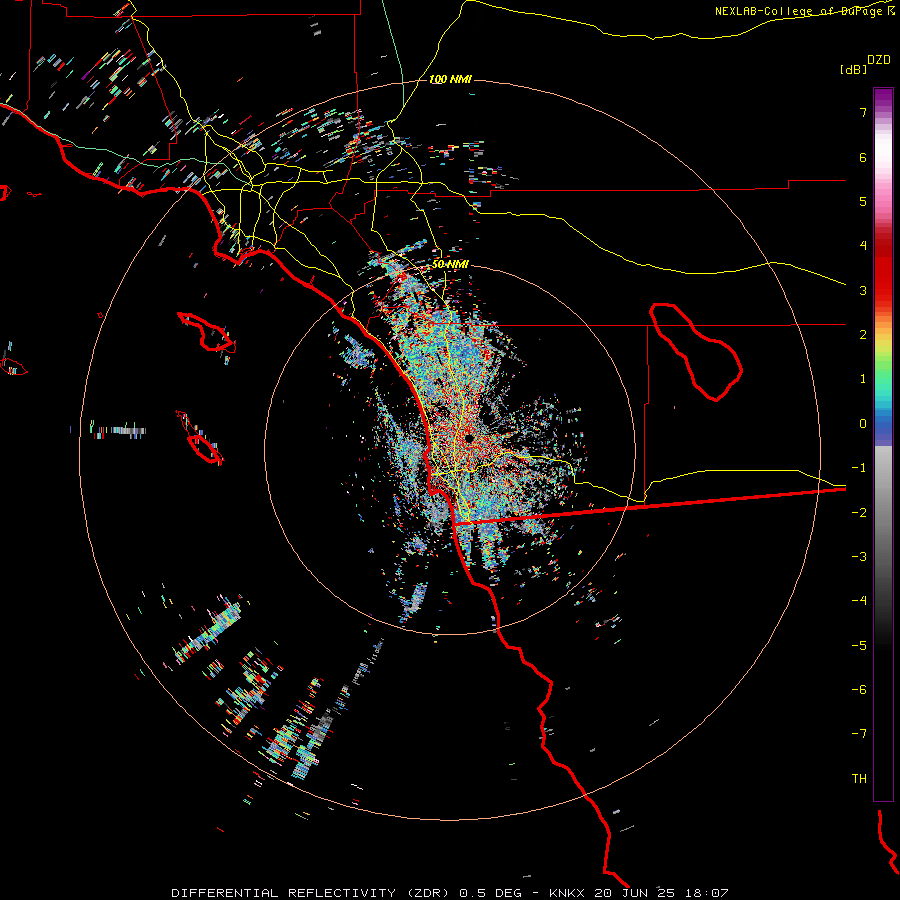
Task: Click the 1 value on color scale
Action: 863,379
